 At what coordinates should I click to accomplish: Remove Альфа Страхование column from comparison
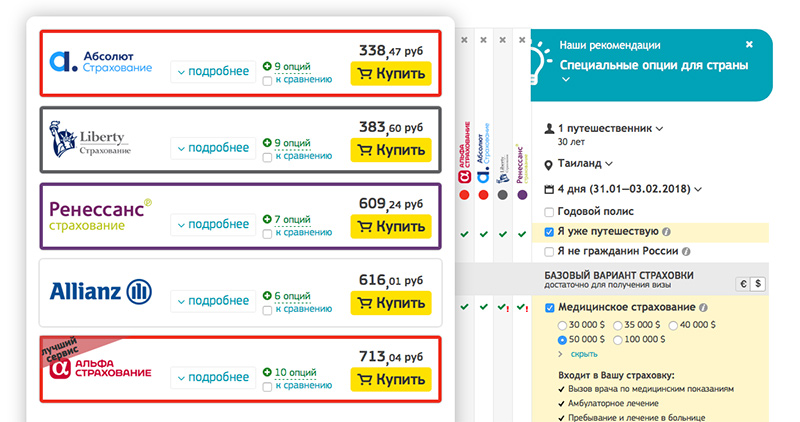click(464, 40)
